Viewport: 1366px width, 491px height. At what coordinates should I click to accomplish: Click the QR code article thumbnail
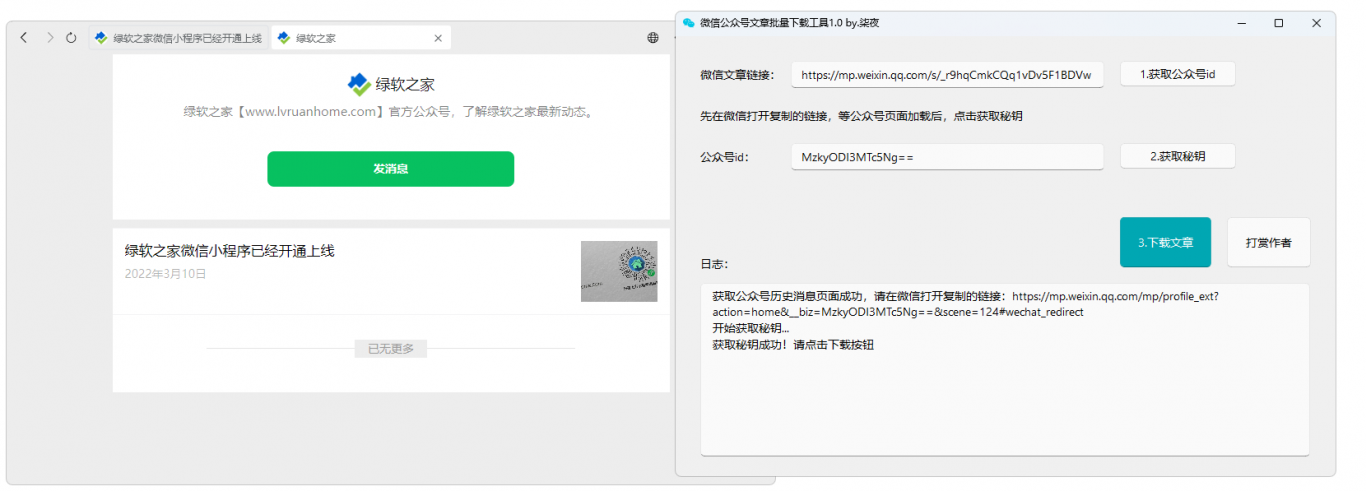coord(619,271)
